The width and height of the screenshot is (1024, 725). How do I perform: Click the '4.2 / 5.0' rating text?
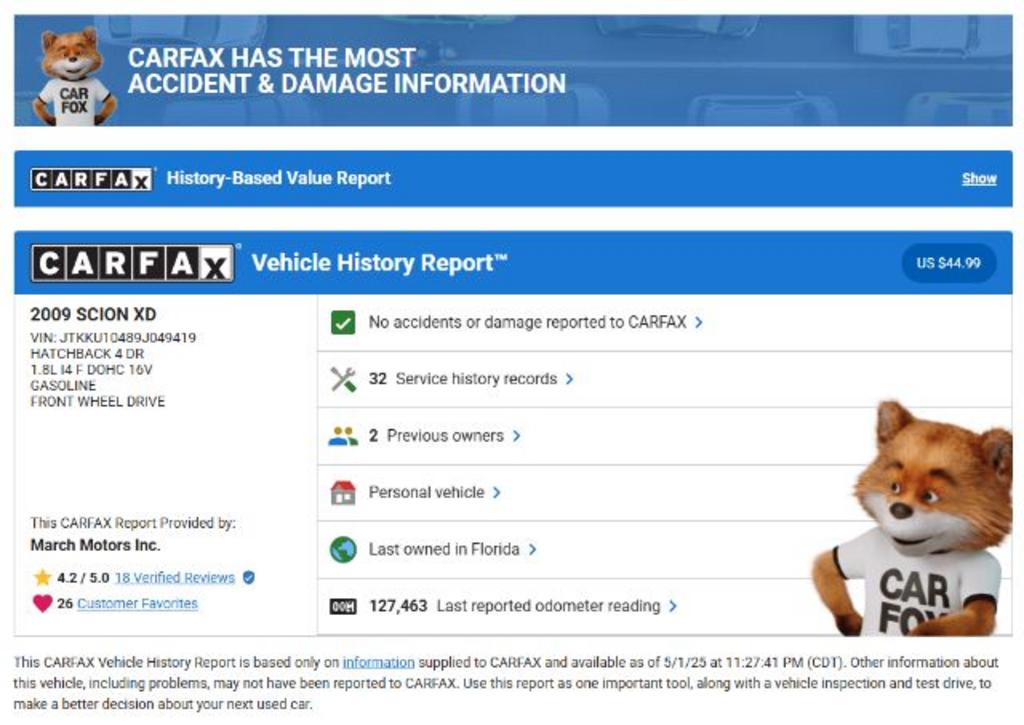(x=83, y=577)
